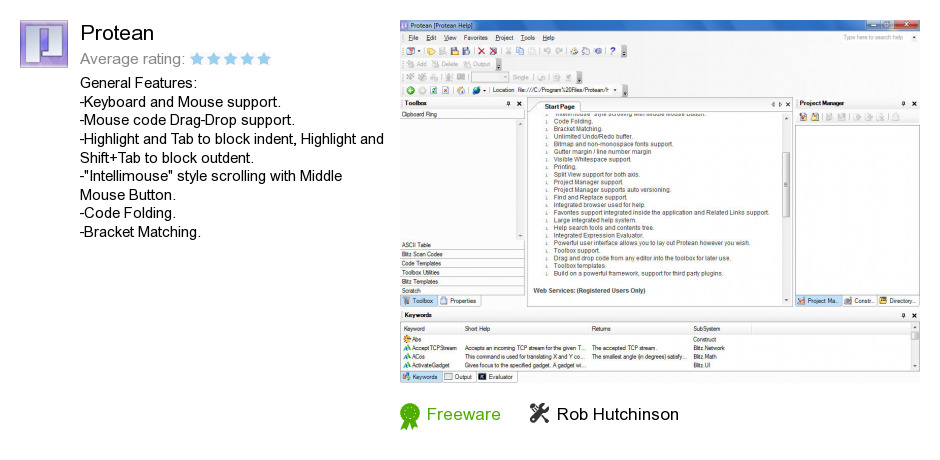Switch to the Output tab
The image size is (940, 460).
(x=459, y=377)
